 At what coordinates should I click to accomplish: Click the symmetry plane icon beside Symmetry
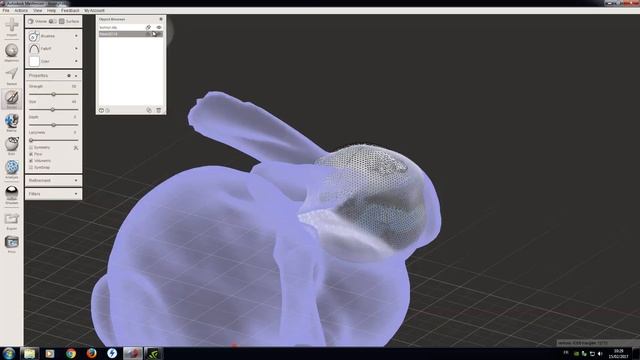[76, 148]
